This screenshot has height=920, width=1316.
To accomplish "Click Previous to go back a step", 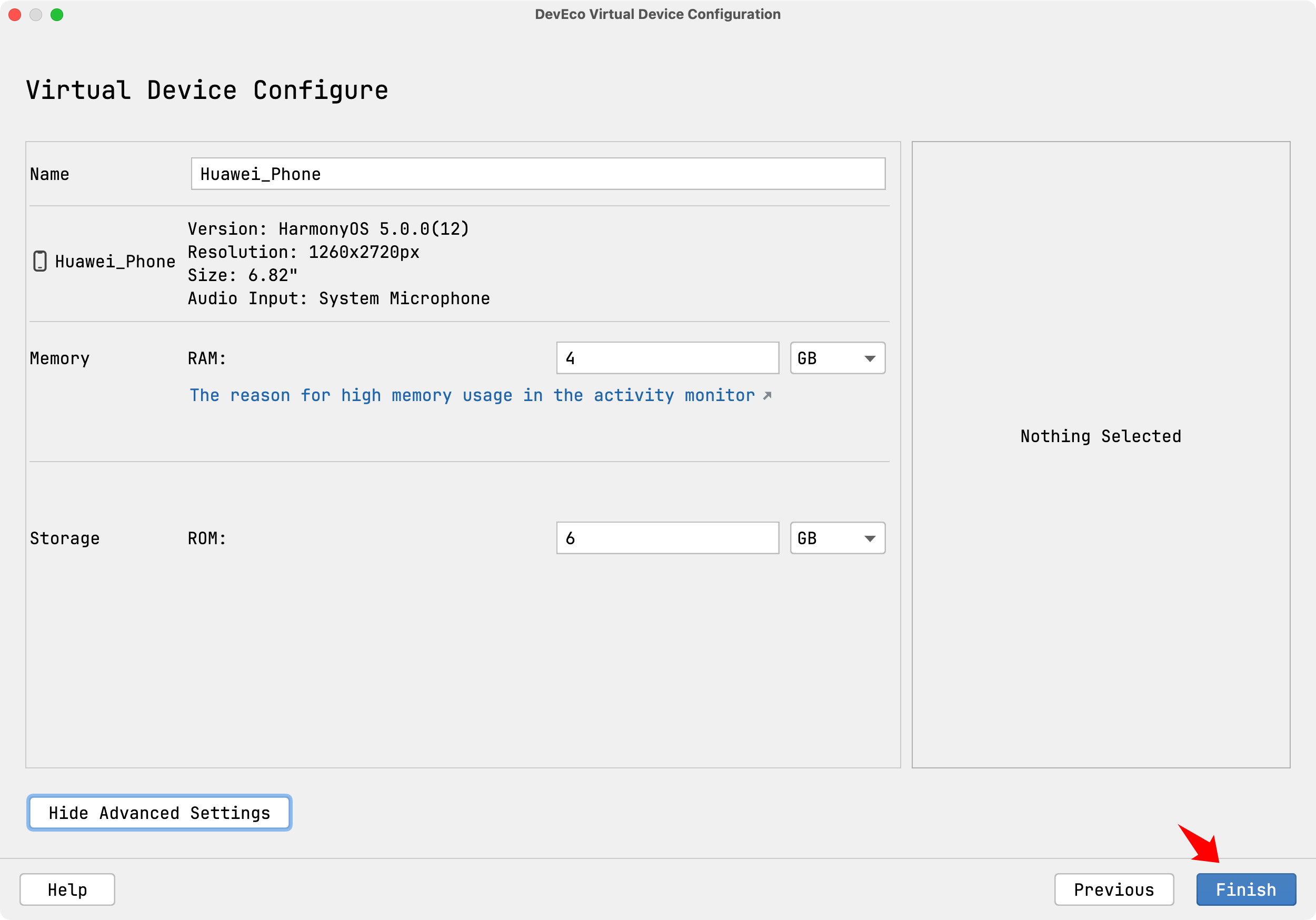I will click(x=1114, y=888).
